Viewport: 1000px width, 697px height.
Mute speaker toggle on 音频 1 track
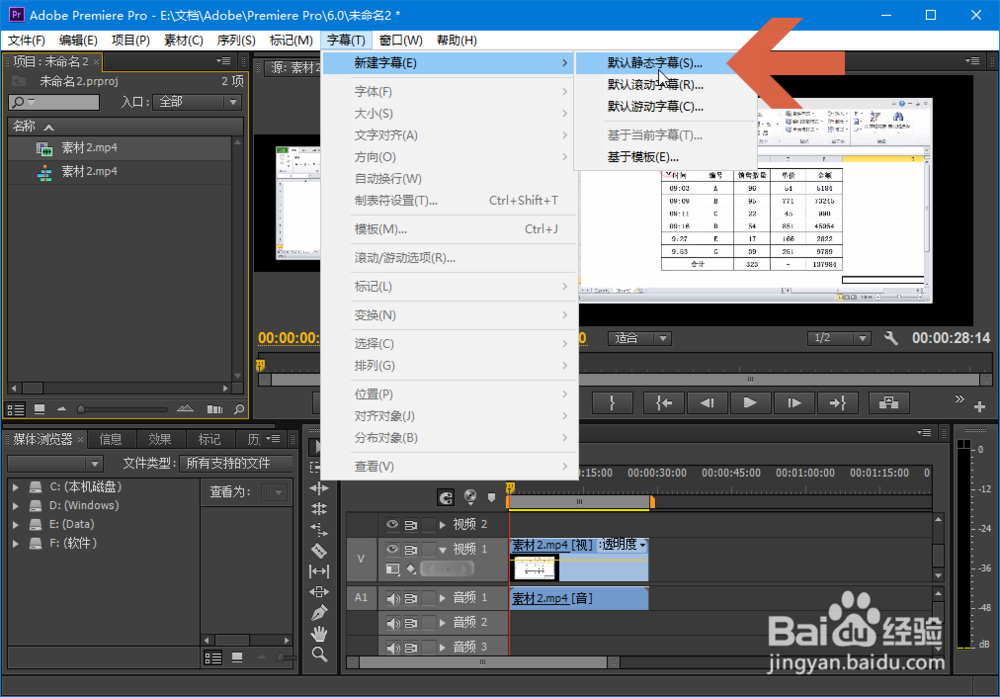pyautogui.click(x=393, y=598)
